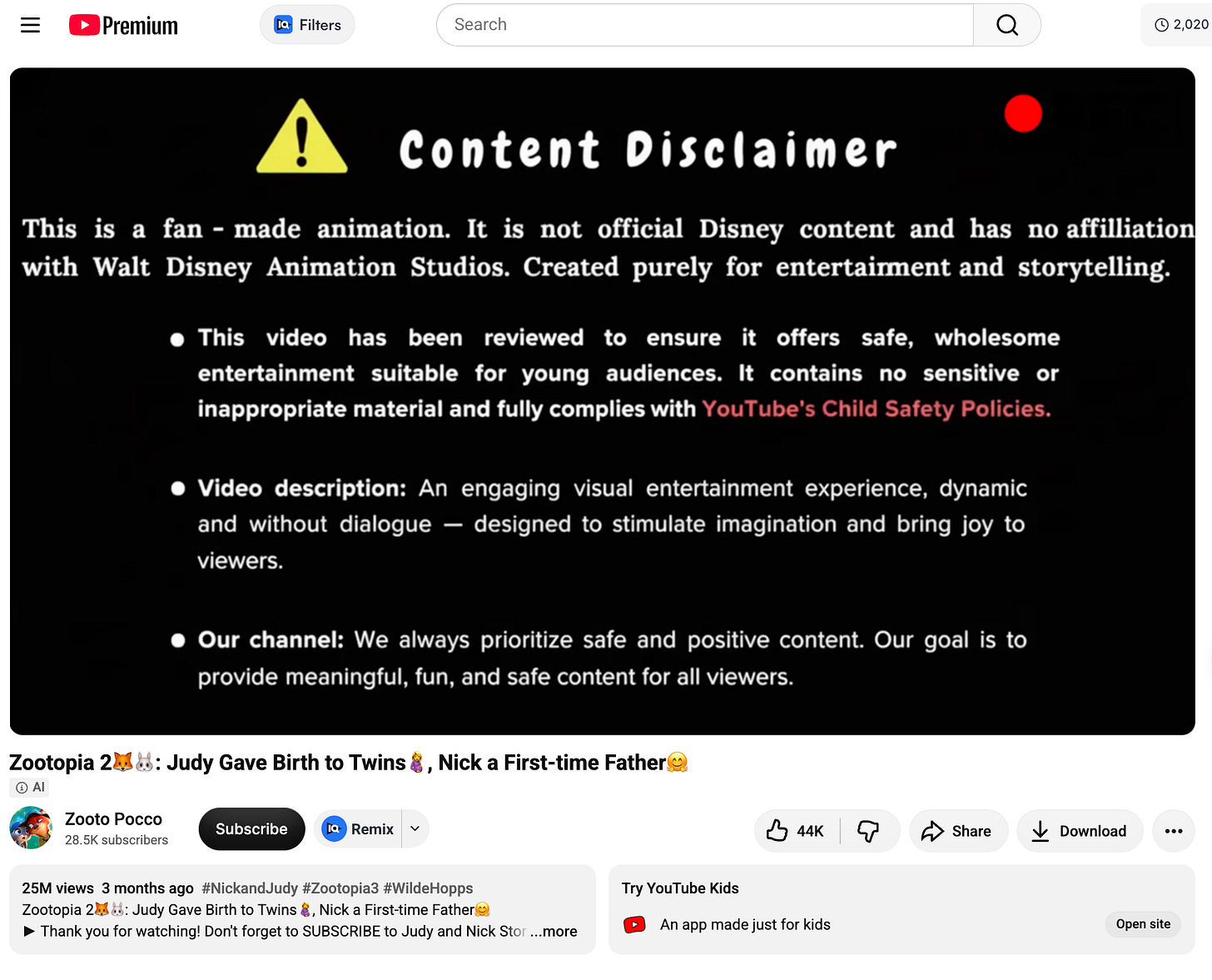Click the video player disclaimer frame
This screenshot has height=980, width=1212.
[603, 401]
